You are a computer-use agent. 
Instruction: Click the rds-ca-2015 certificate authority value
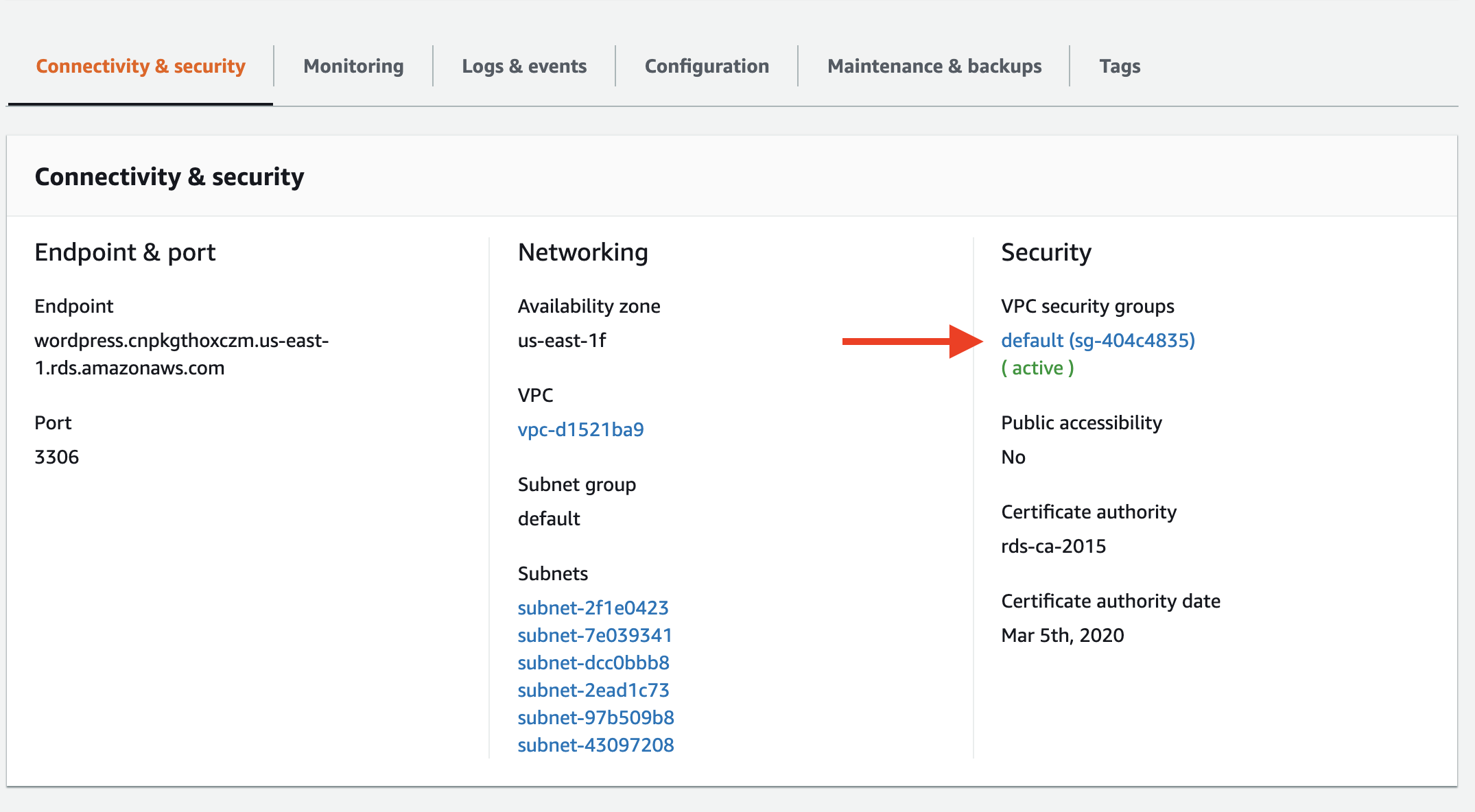pos(1053,546)
